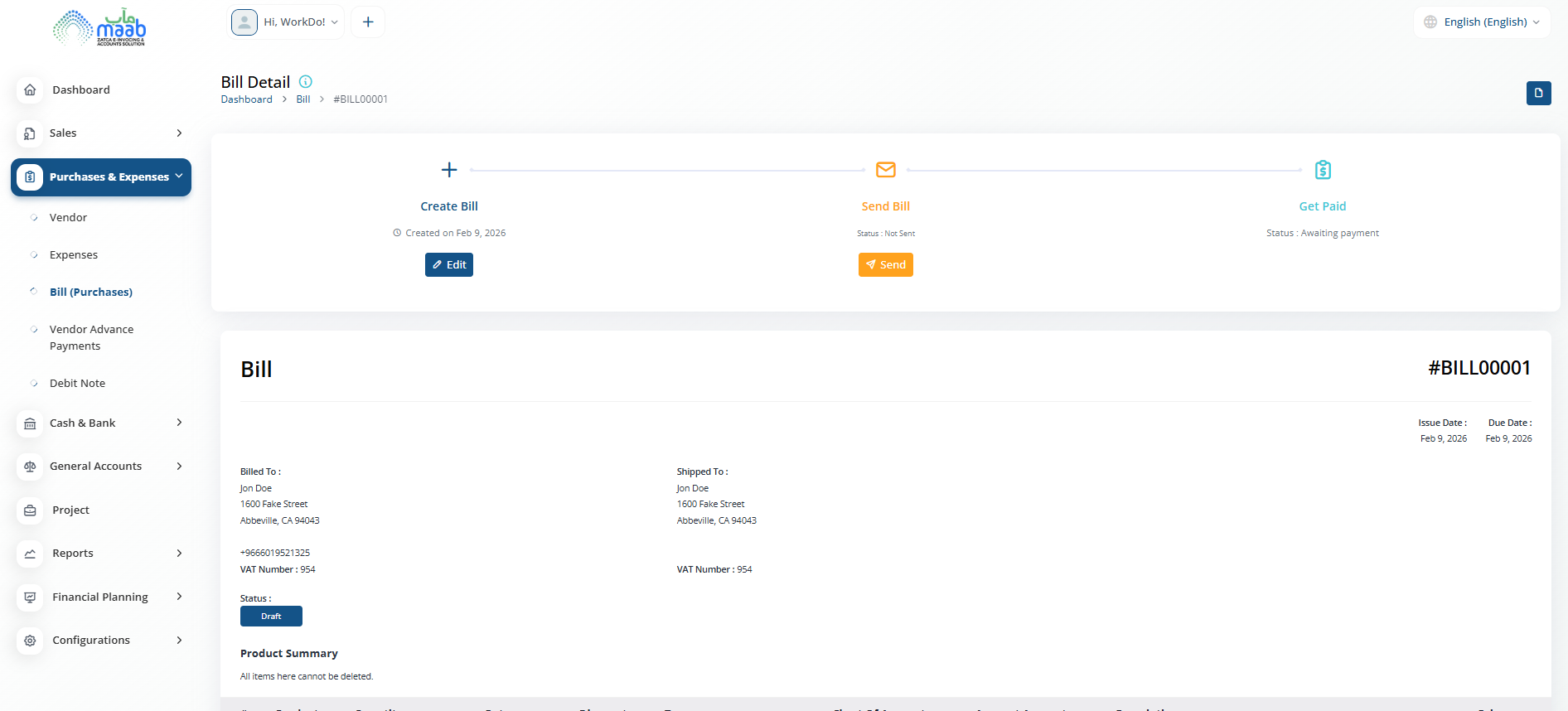This screenshot has height=711, width=1568.
Task: Follow the Dashboard breadcrumb link
Action: 246,99
